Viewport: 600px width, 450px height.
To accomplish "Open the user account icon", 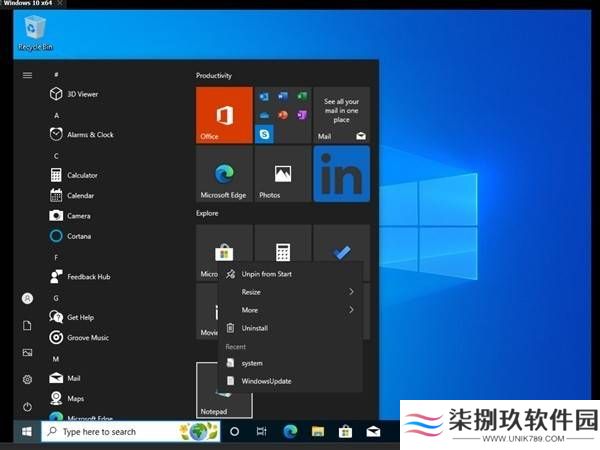I will click(27, 298).
